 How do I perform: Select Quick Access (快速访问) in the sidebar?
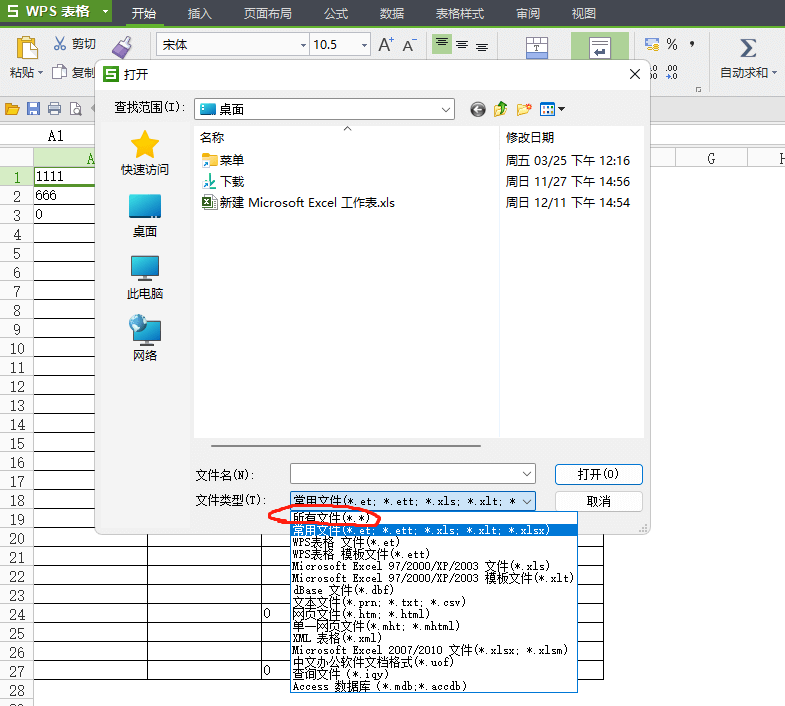[145, 153]
